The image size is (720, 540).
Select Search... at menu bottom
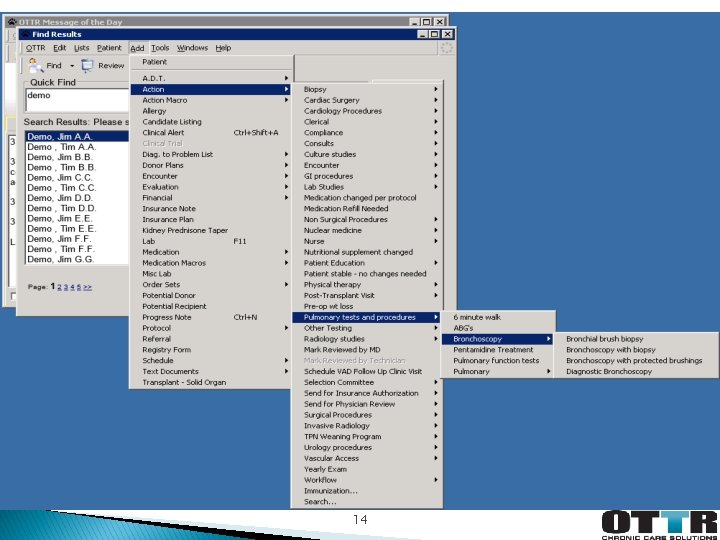367,502
